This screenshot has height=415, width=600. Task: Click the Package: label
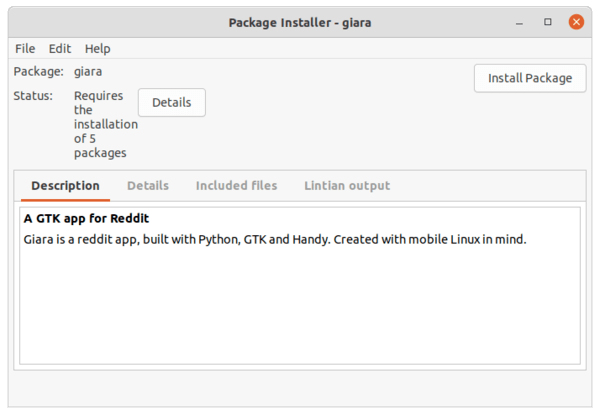tap(39, 72)
